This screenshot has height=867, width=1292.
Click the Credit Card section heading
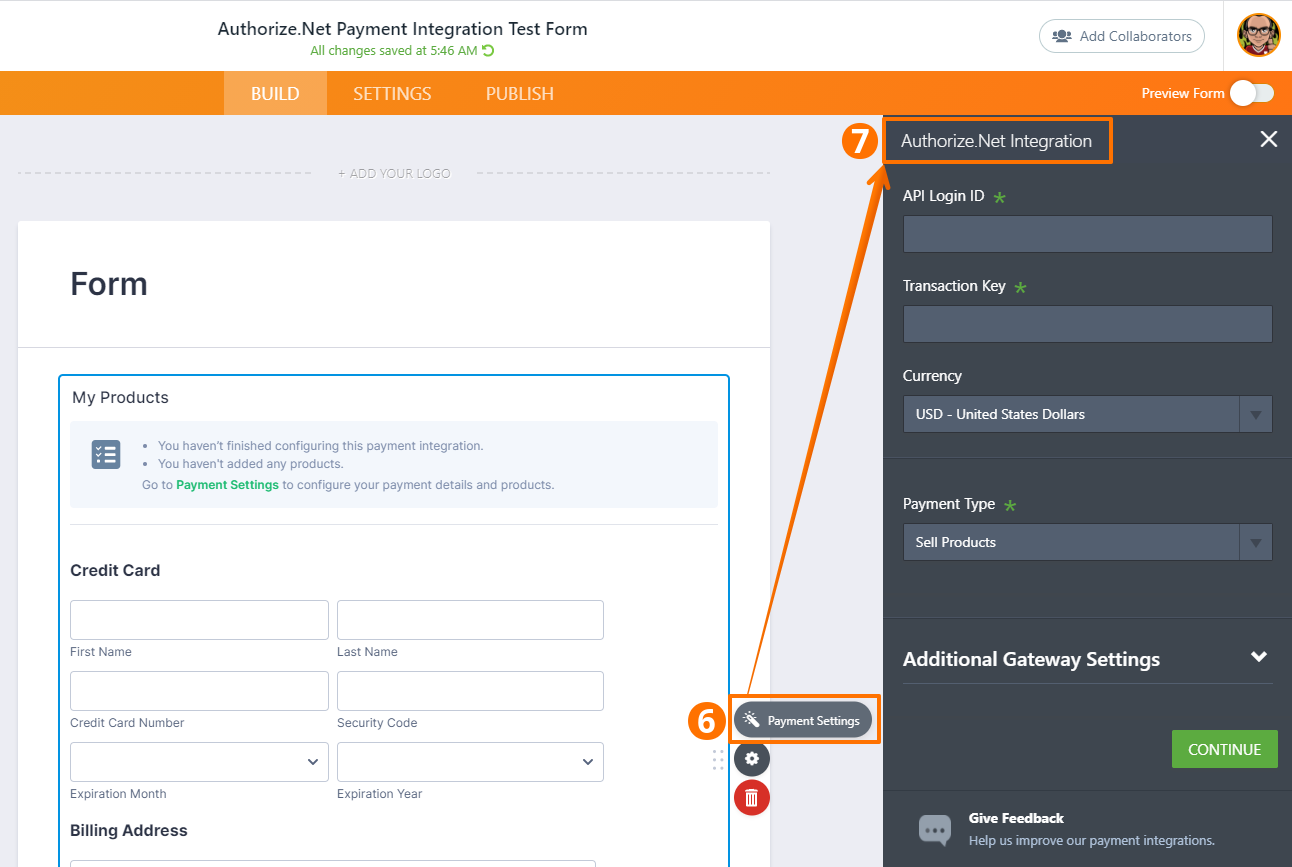click(x=115, y=570)
